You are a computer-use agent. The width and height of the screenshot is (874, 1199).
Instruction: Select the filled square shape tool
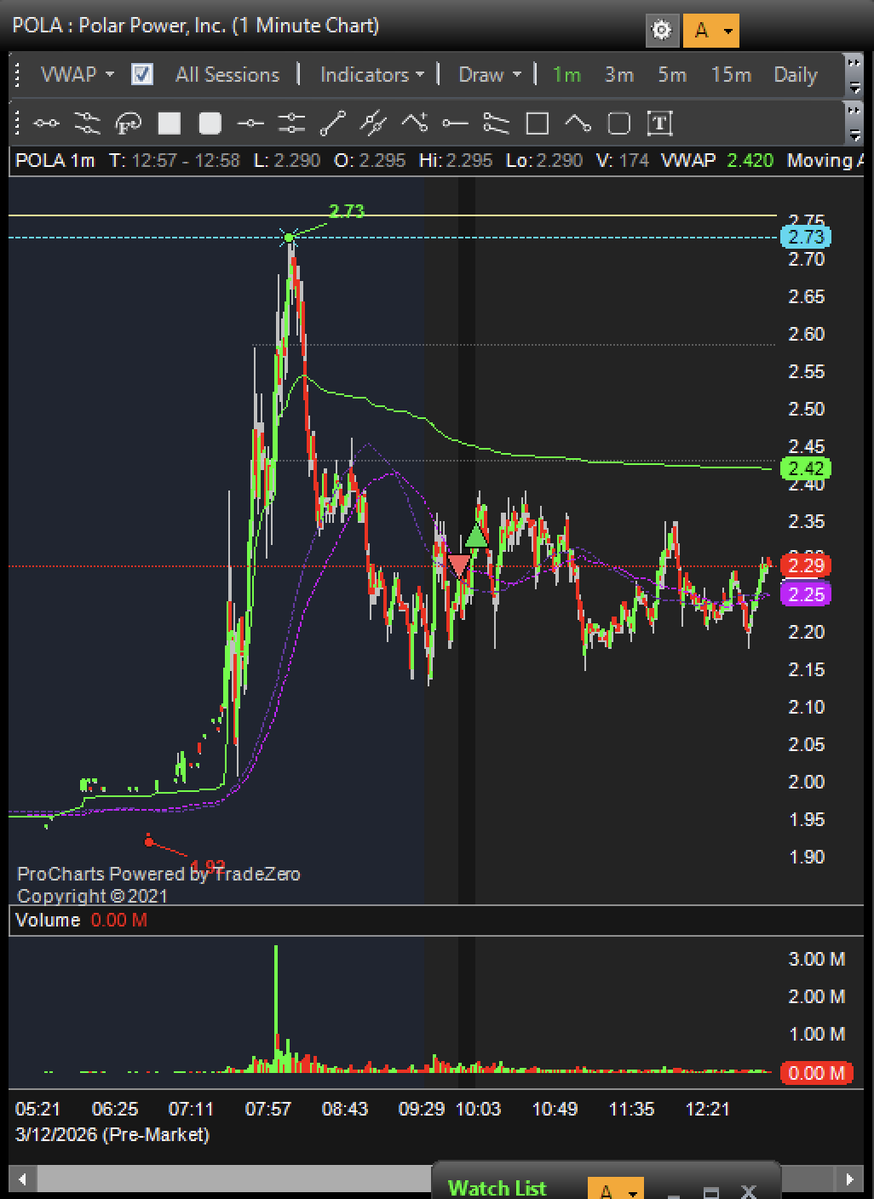[169, 123]
